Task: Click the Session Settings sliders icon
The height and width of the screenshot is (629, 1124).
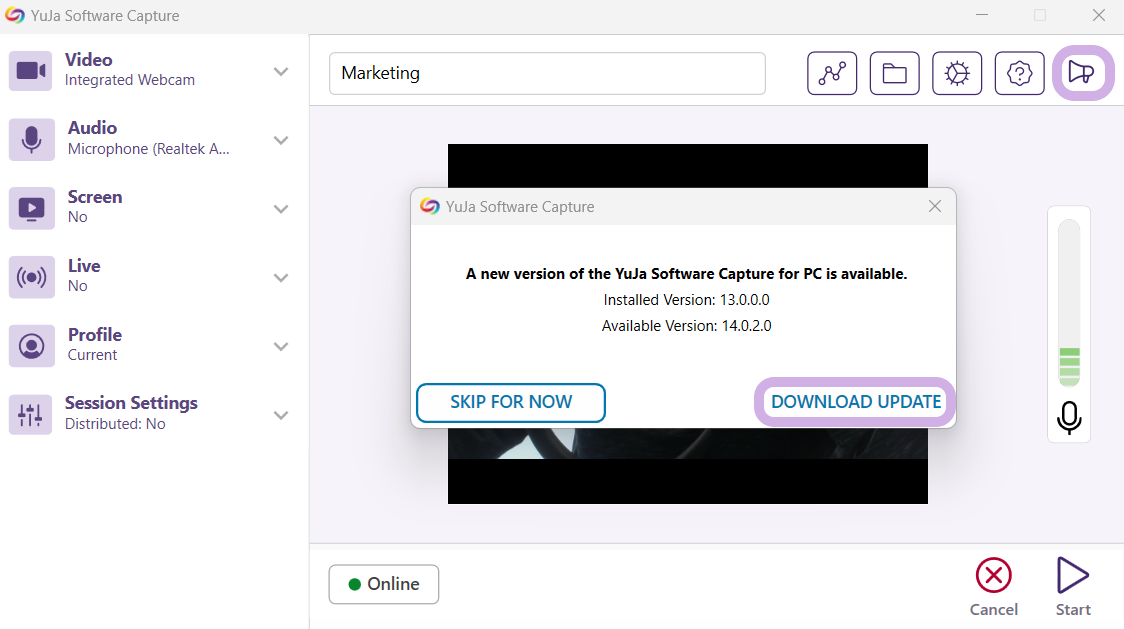Action: point(31,415)
